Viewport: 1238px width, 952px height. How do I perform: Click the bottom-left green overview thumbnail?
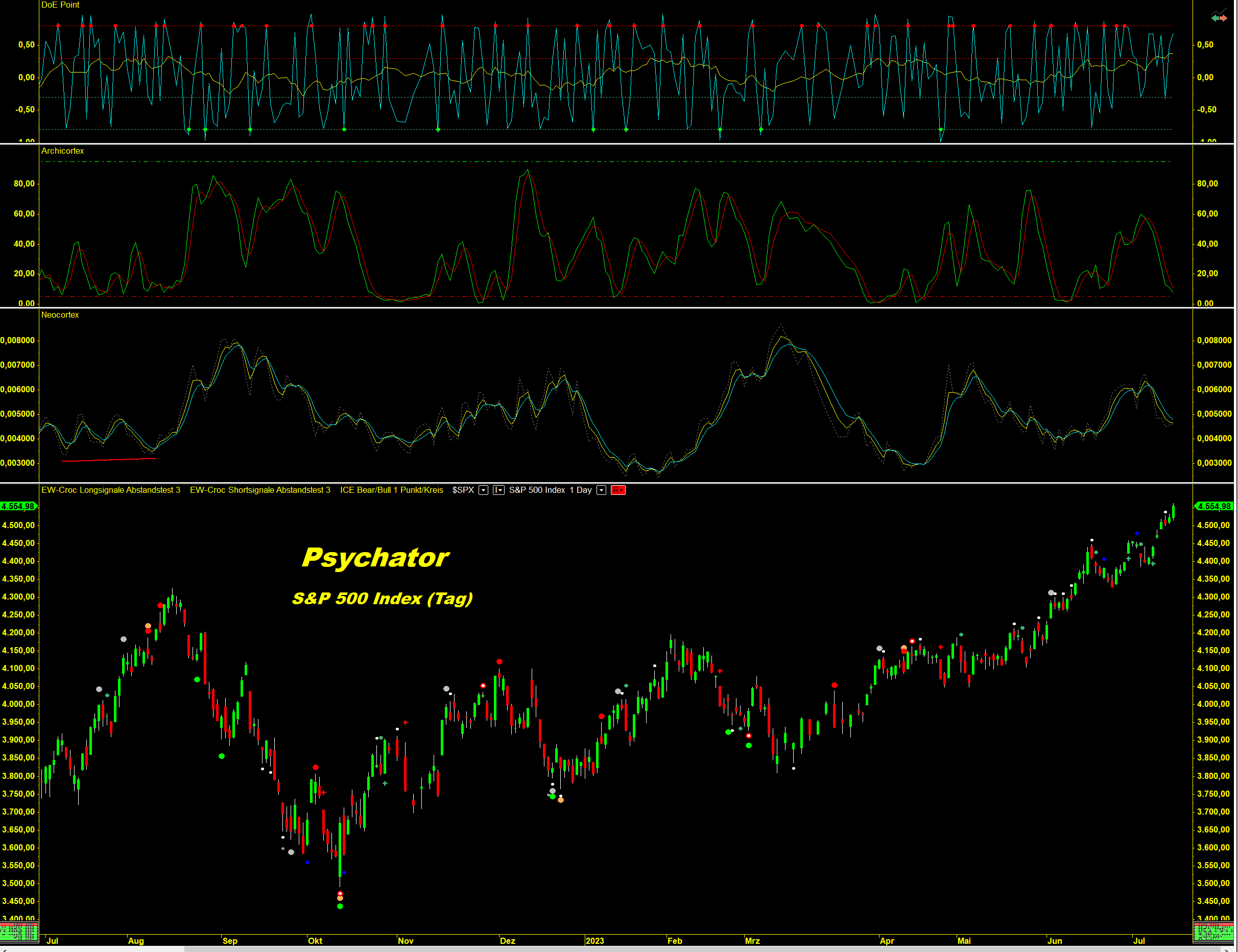[19, 932]
